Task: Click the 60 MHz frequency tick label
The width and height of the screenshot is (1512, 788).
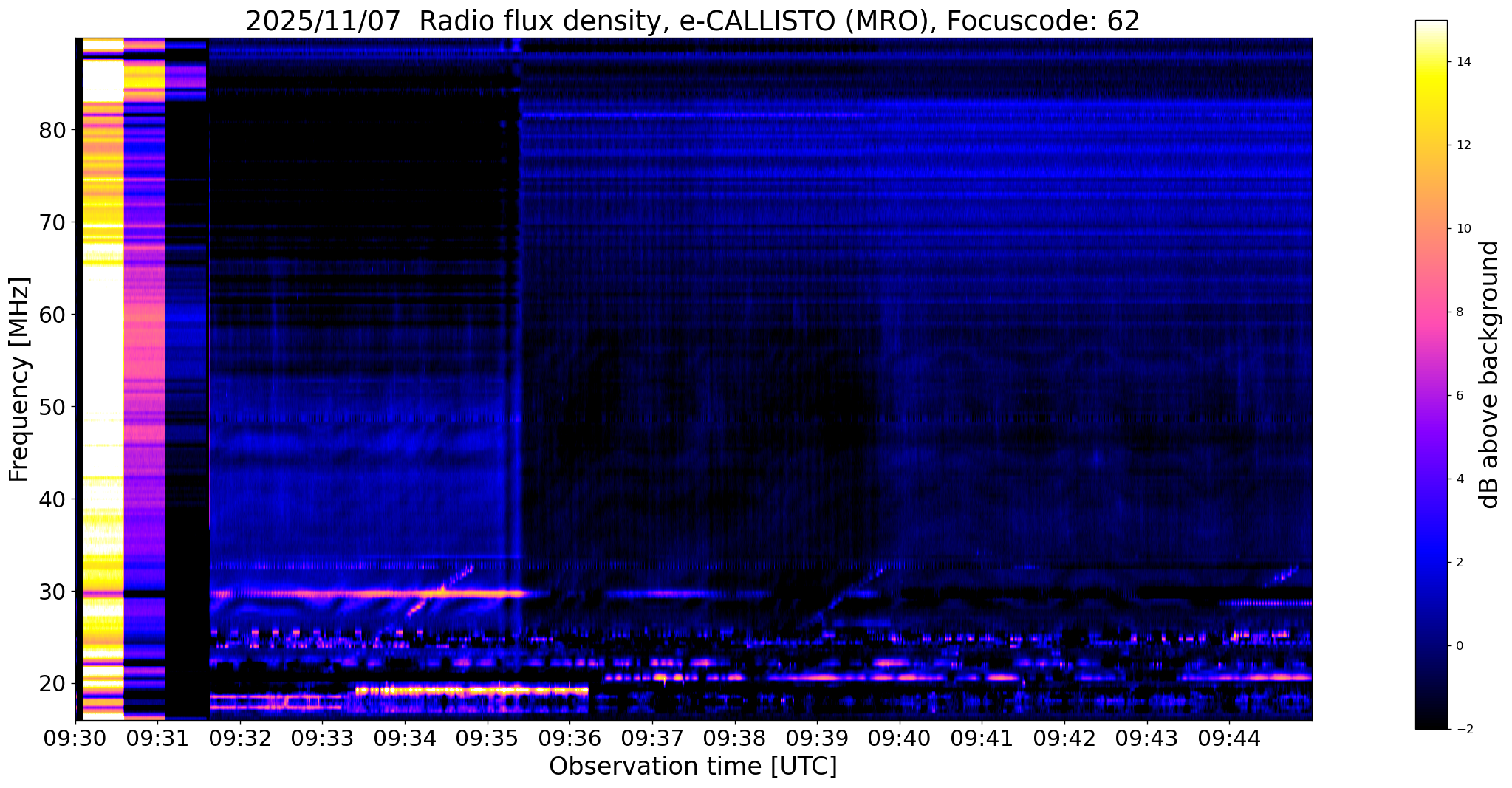Action: 52,315
